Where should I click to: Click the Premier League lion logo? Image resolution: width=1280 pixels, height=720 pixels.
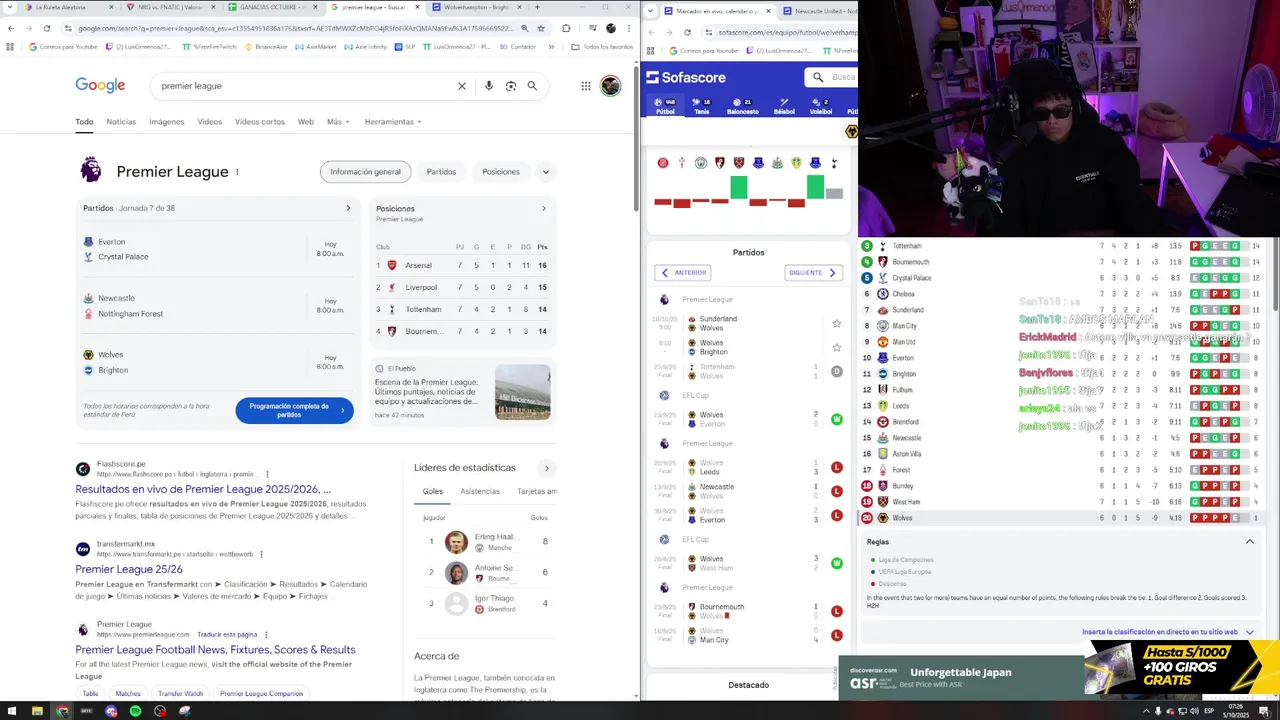[x=91, y=170]
